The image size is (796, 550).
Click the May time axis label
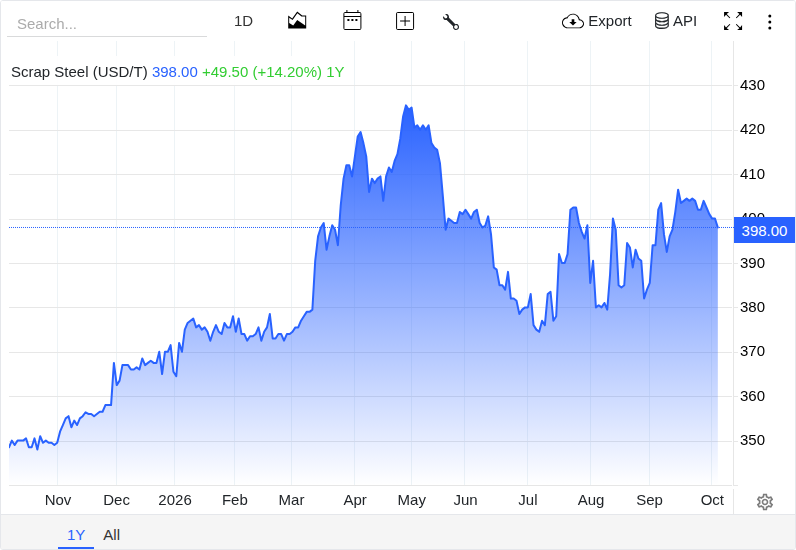(x=412, y=500)
